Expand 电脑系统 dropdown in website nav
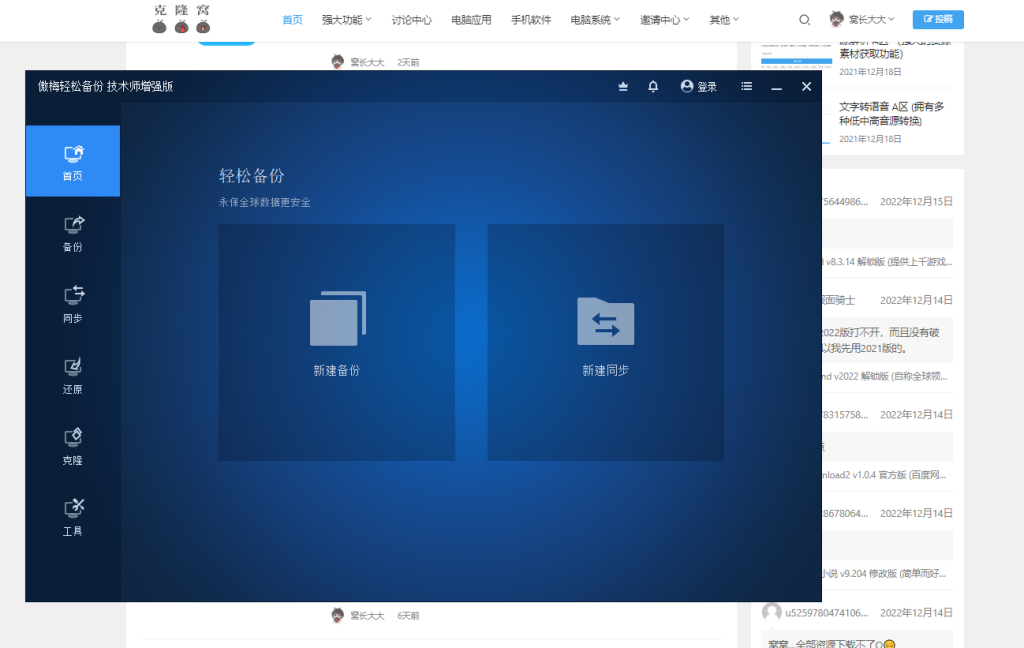Screen dimensions: 1024x648 [x=595, y=20]
